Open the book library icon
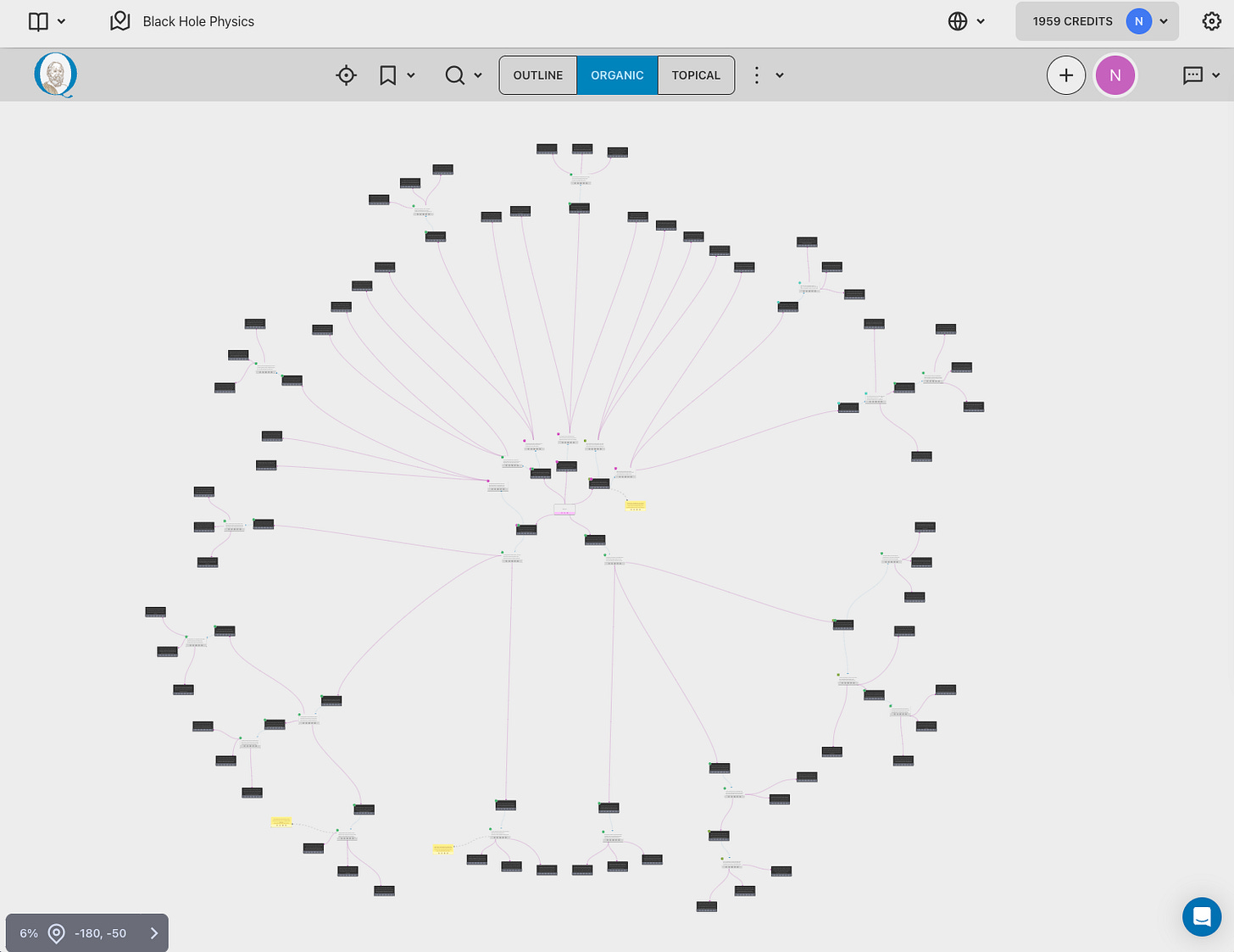Screen dimensions: 1234x952 [38, 21]
